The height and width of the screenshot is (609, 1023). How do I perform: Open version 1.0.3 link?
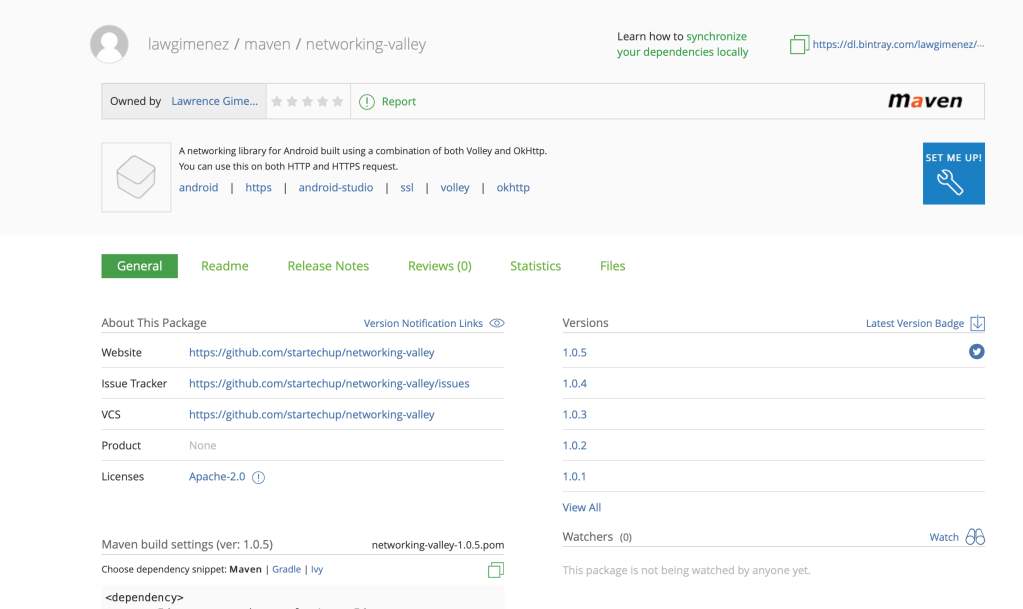[574, 414]
